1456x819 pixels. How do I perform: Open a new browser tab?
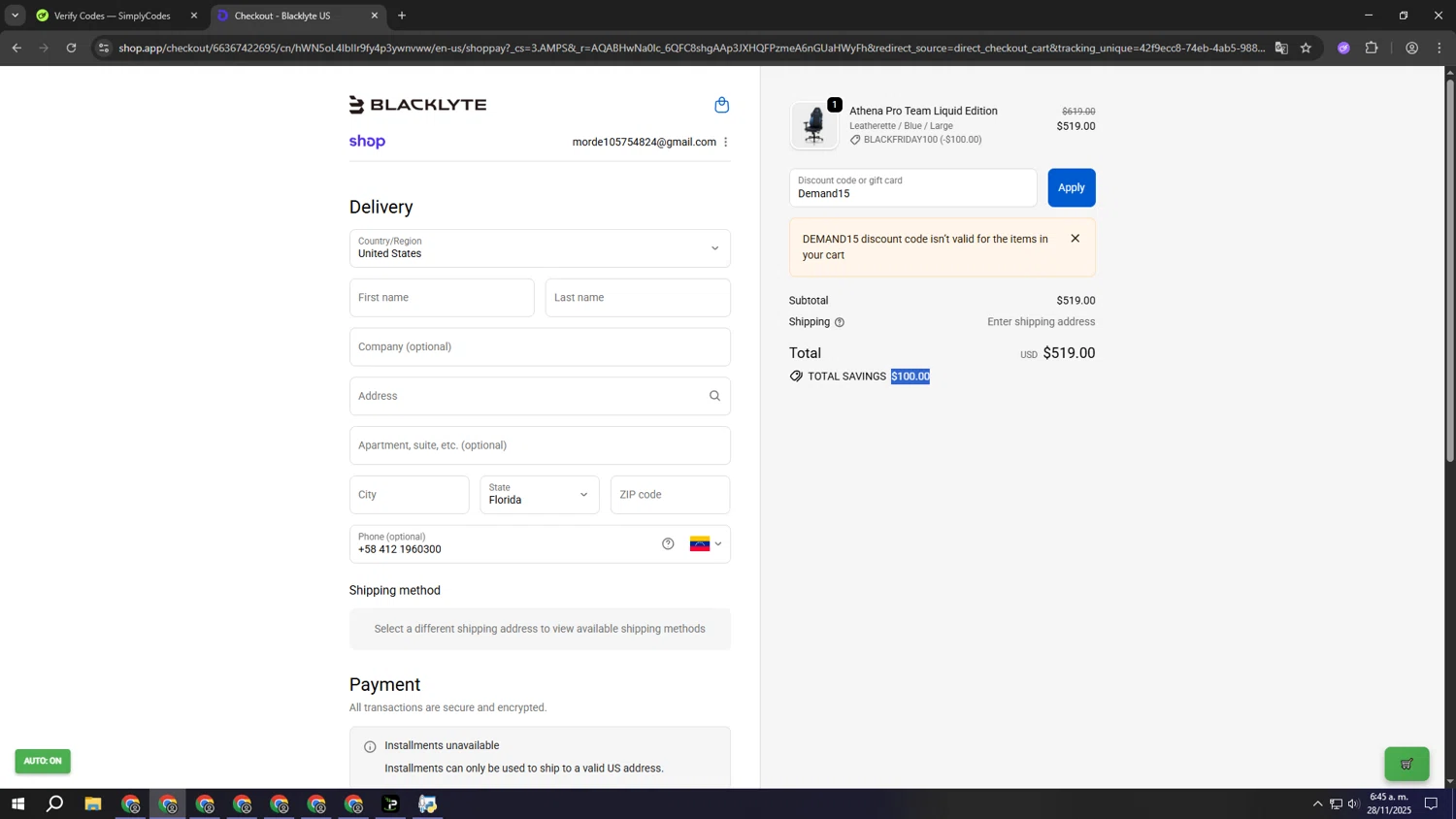click(402, 16)
